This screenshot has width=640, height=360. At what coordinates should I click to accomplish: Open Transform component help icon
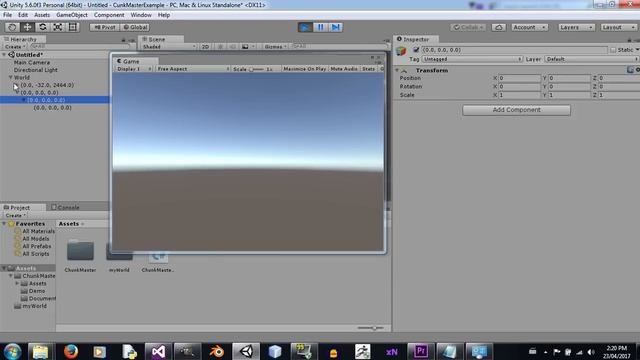pyautogui.click(x=630, y=70)
